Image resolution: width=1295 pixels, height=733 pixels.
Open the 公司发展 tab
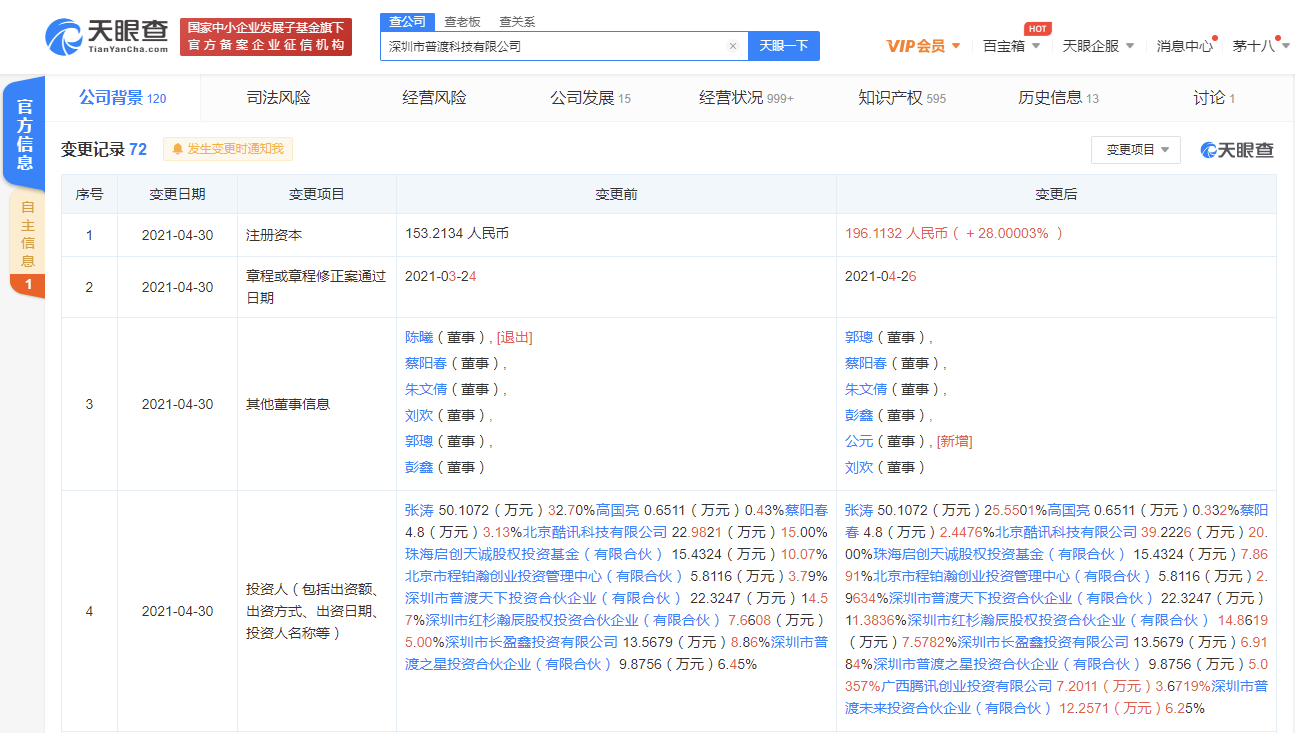tap(591, 98)
